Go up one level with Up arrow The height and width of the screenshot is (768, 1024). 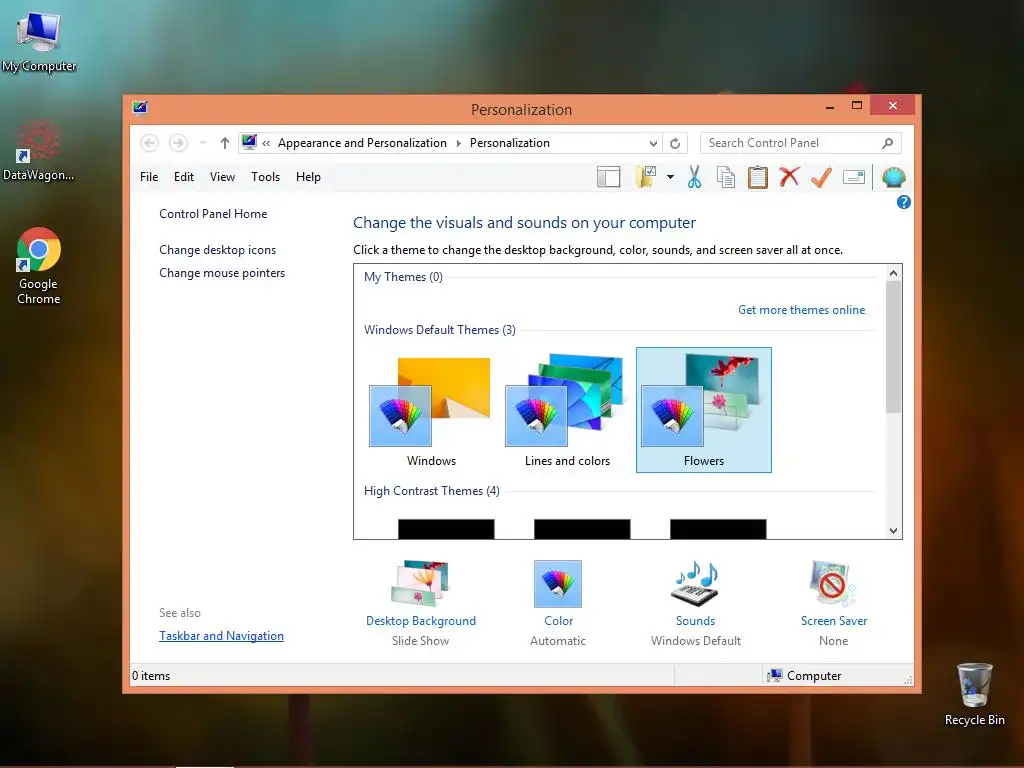click(x=225, y=143)
